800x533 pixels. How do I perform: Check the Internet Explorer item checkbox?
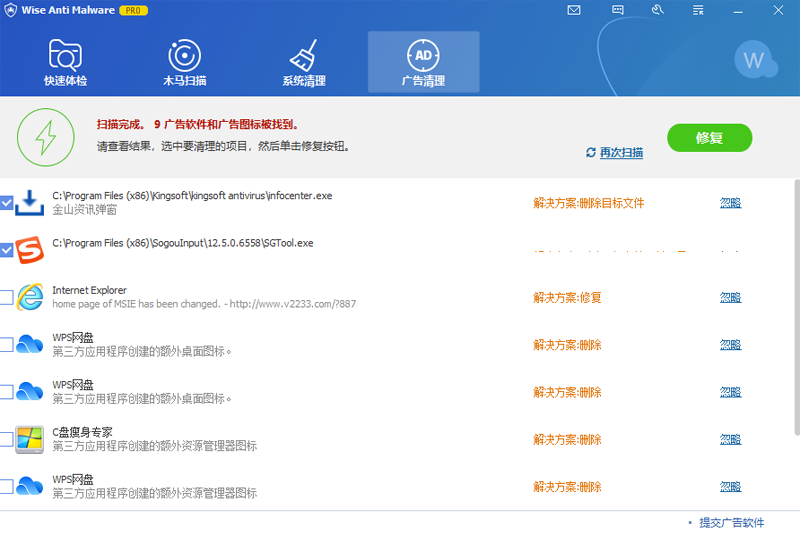pos(6,297)
